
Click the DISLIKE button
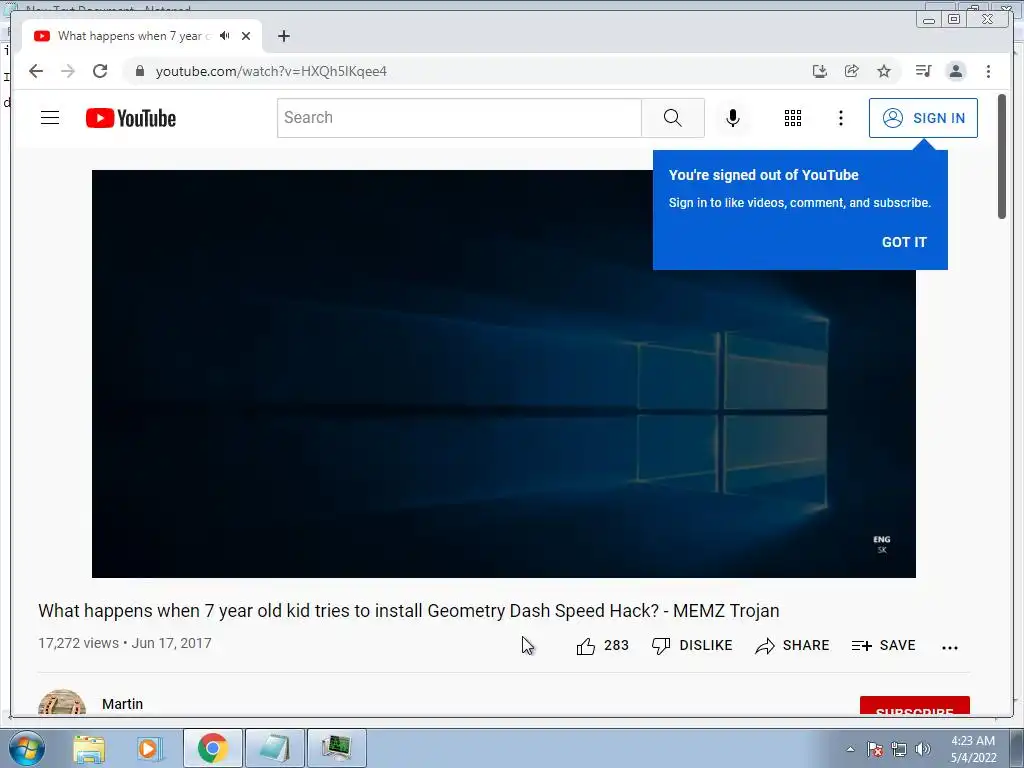click(692, 645)
